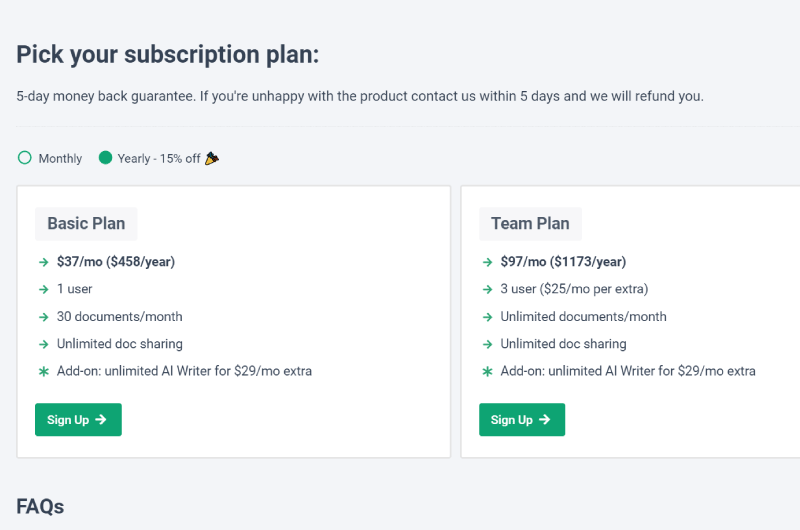
Task: Click arrow icon beside 1 user
Action: [x=44, y=289]
